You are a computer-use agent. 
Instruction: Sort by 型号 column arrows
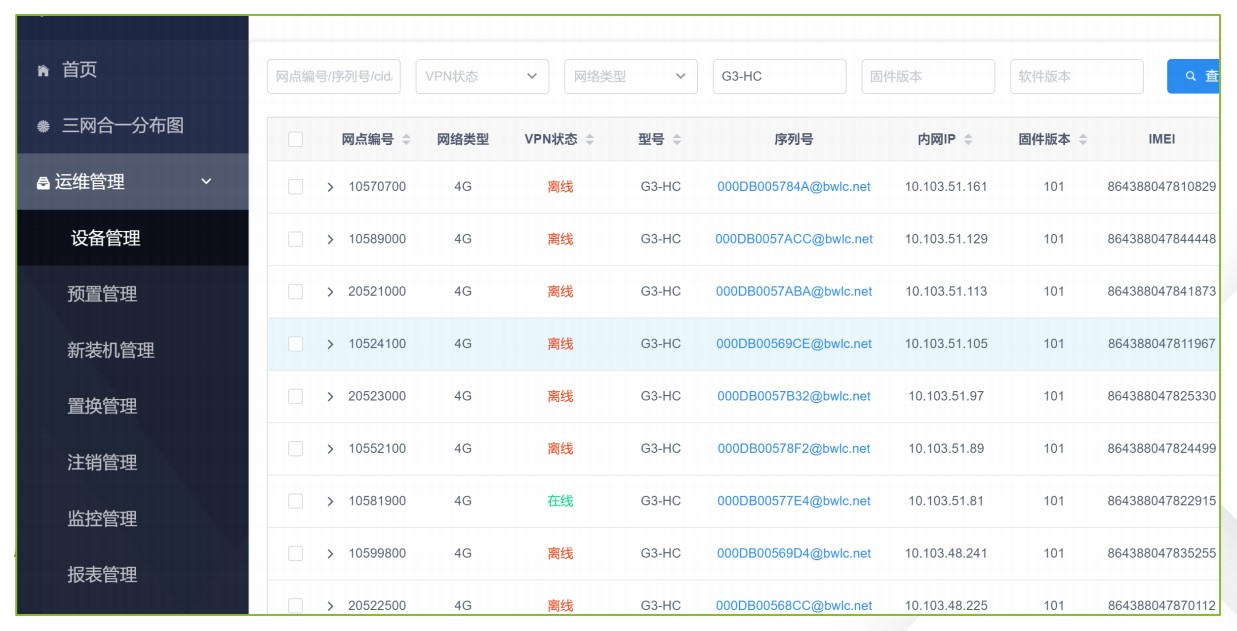[x=677, y=140]
